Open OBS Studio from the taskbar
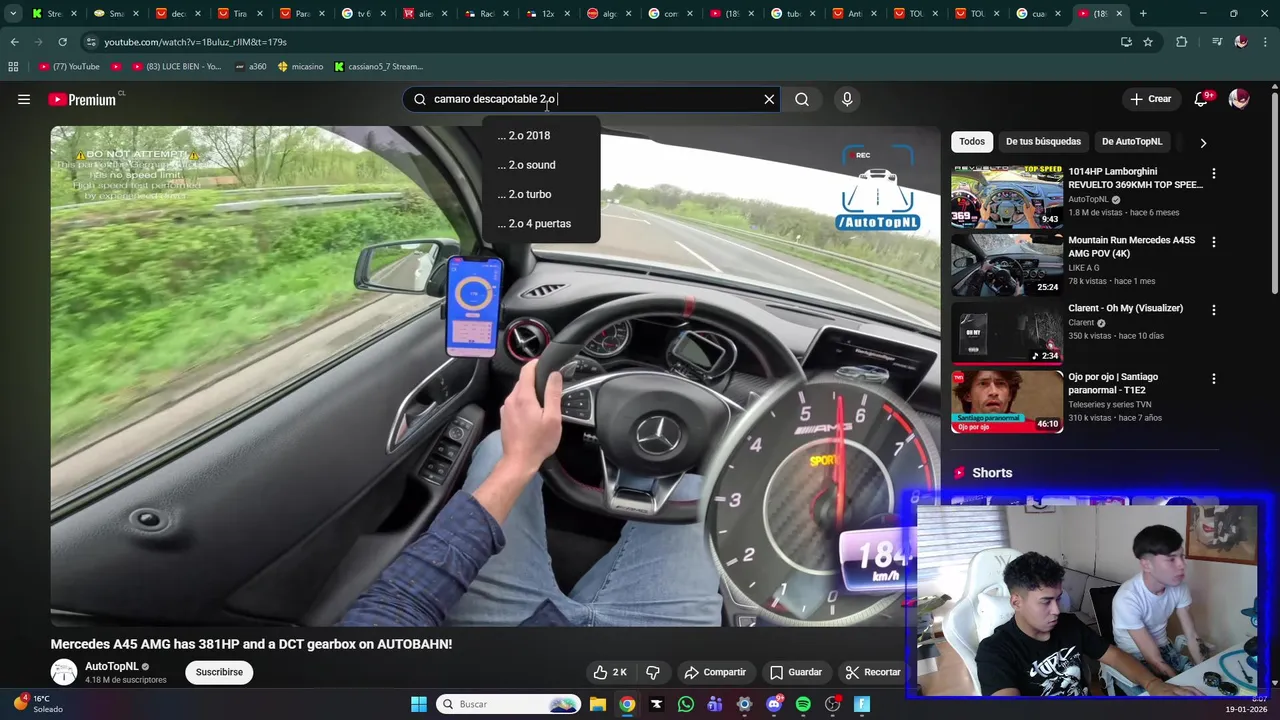 tap(832, 704)
